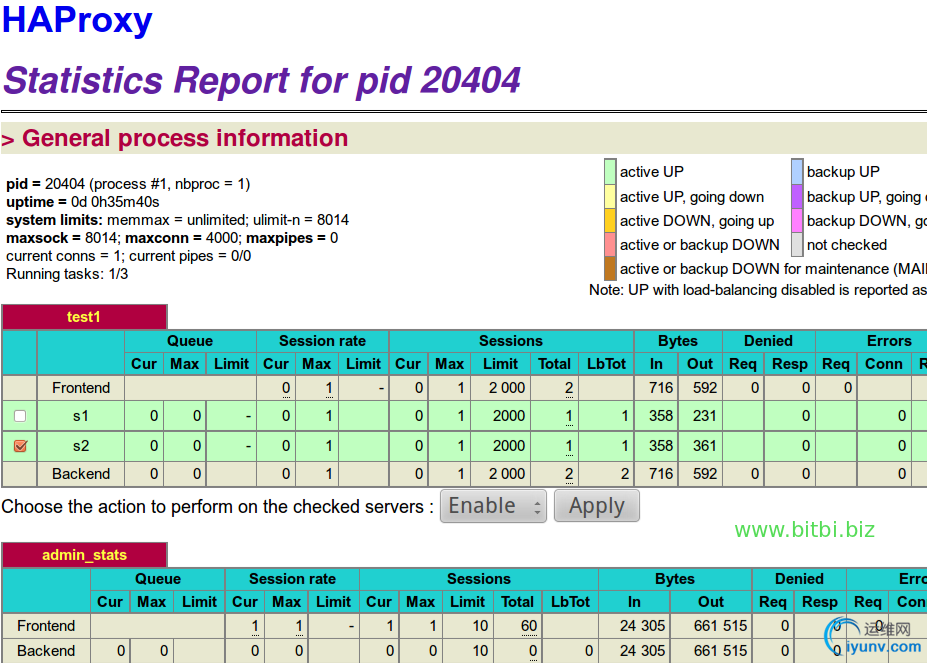The width and height of the screenshot is (927, 663).
Task: Click the active or backup DOWN swatch
Action: [610, 245]
